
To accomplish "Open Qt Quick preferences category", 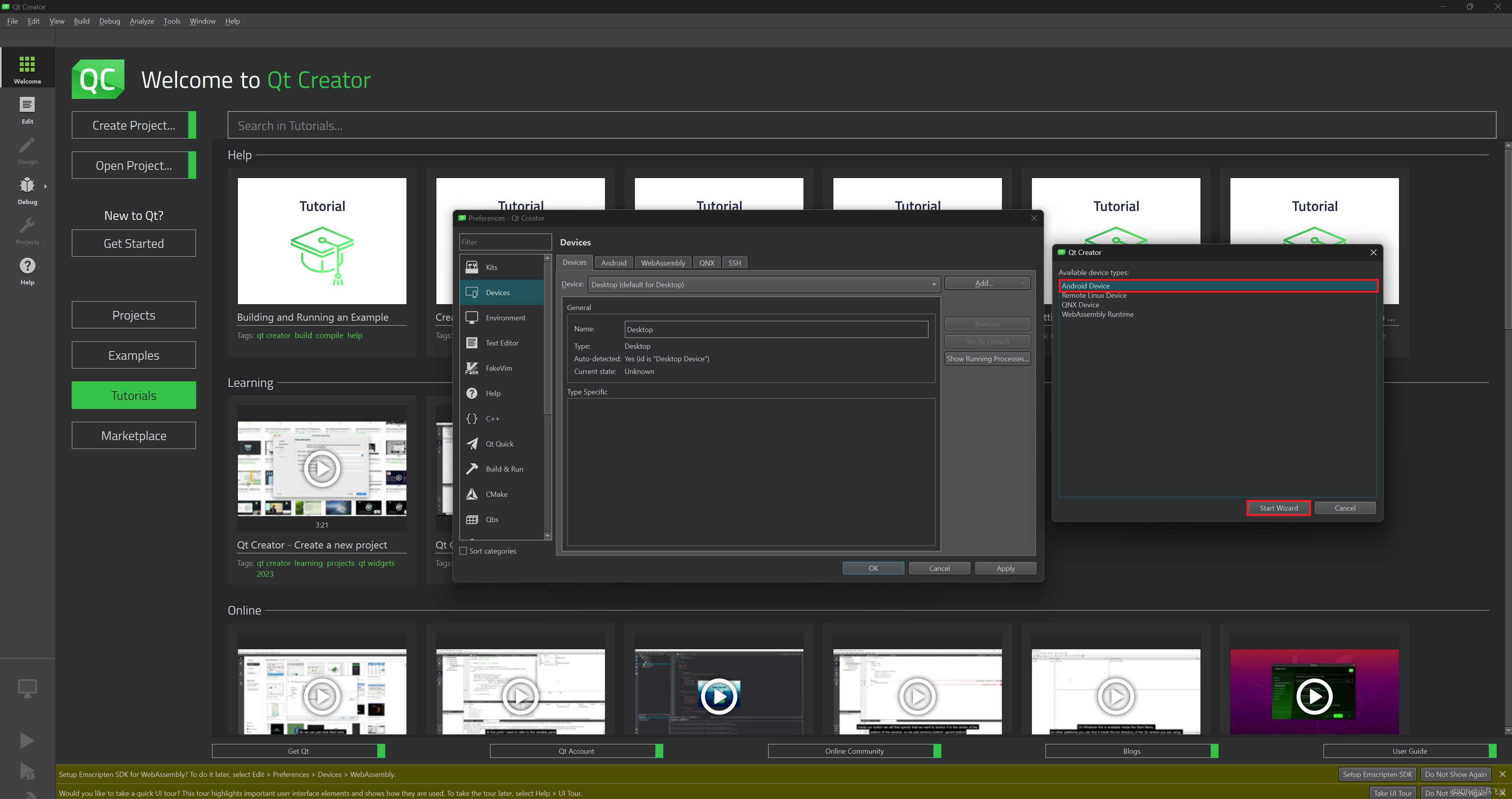I will point(501,444).
